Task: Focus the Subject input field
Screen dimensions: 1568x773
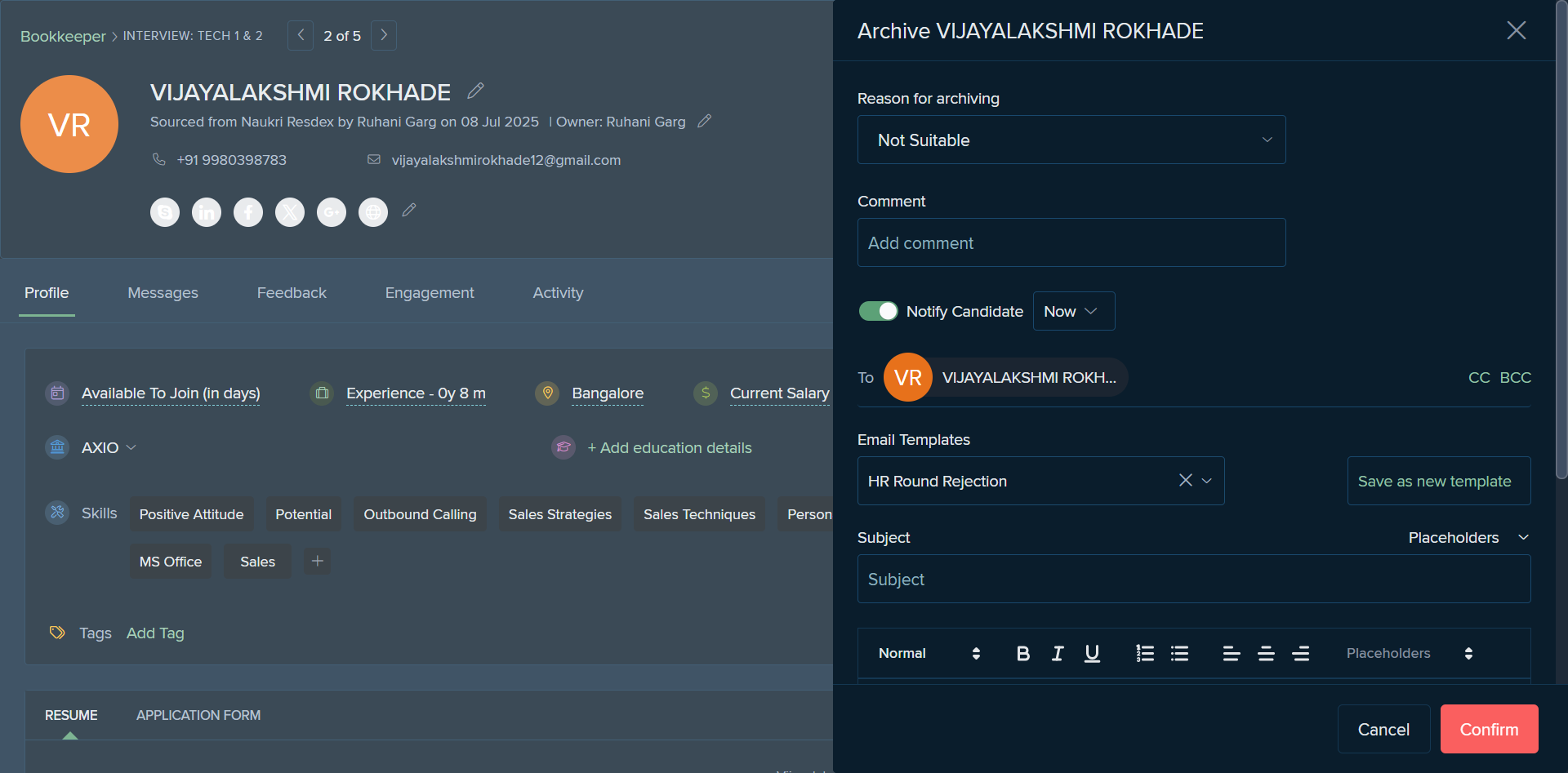Action: 1194,579
